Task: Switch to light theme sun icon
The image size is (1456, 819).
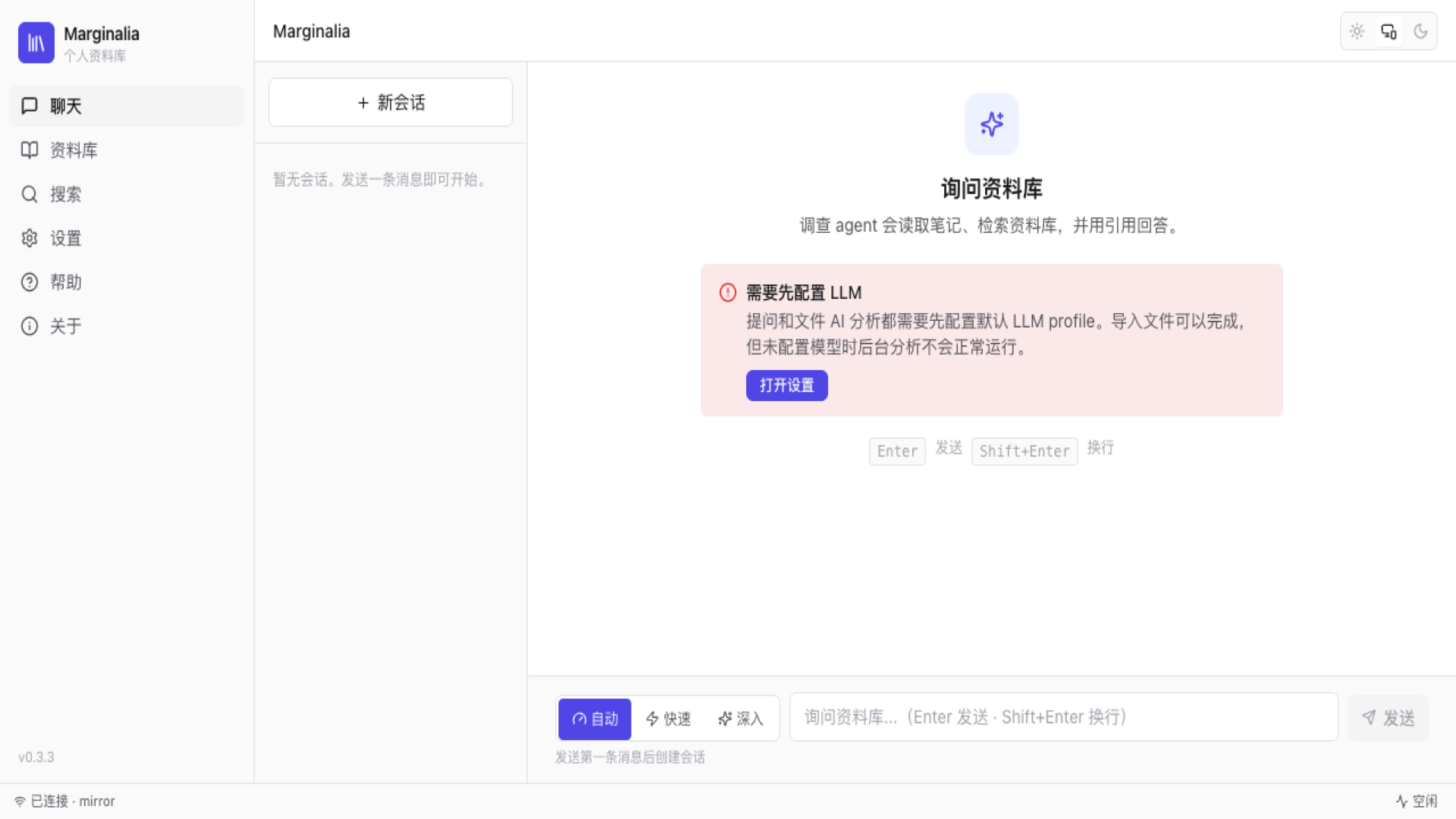Action: point(1357,31)
